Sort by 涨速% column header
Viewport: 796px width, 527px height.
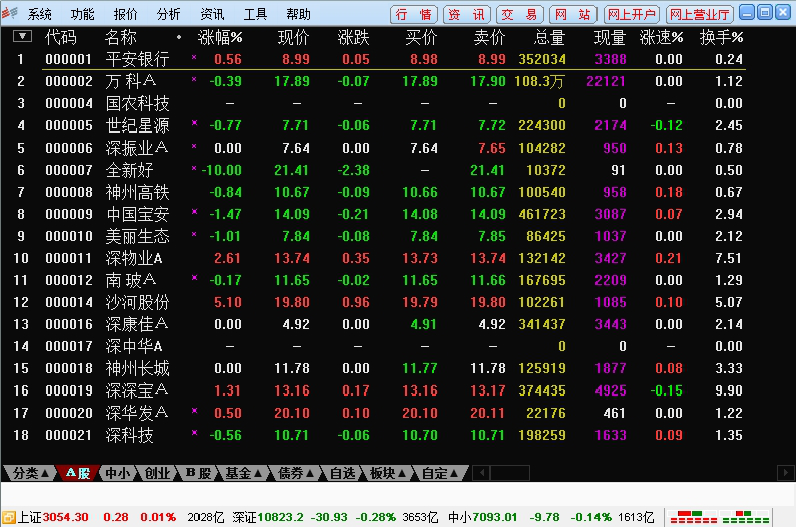[661, 37]
